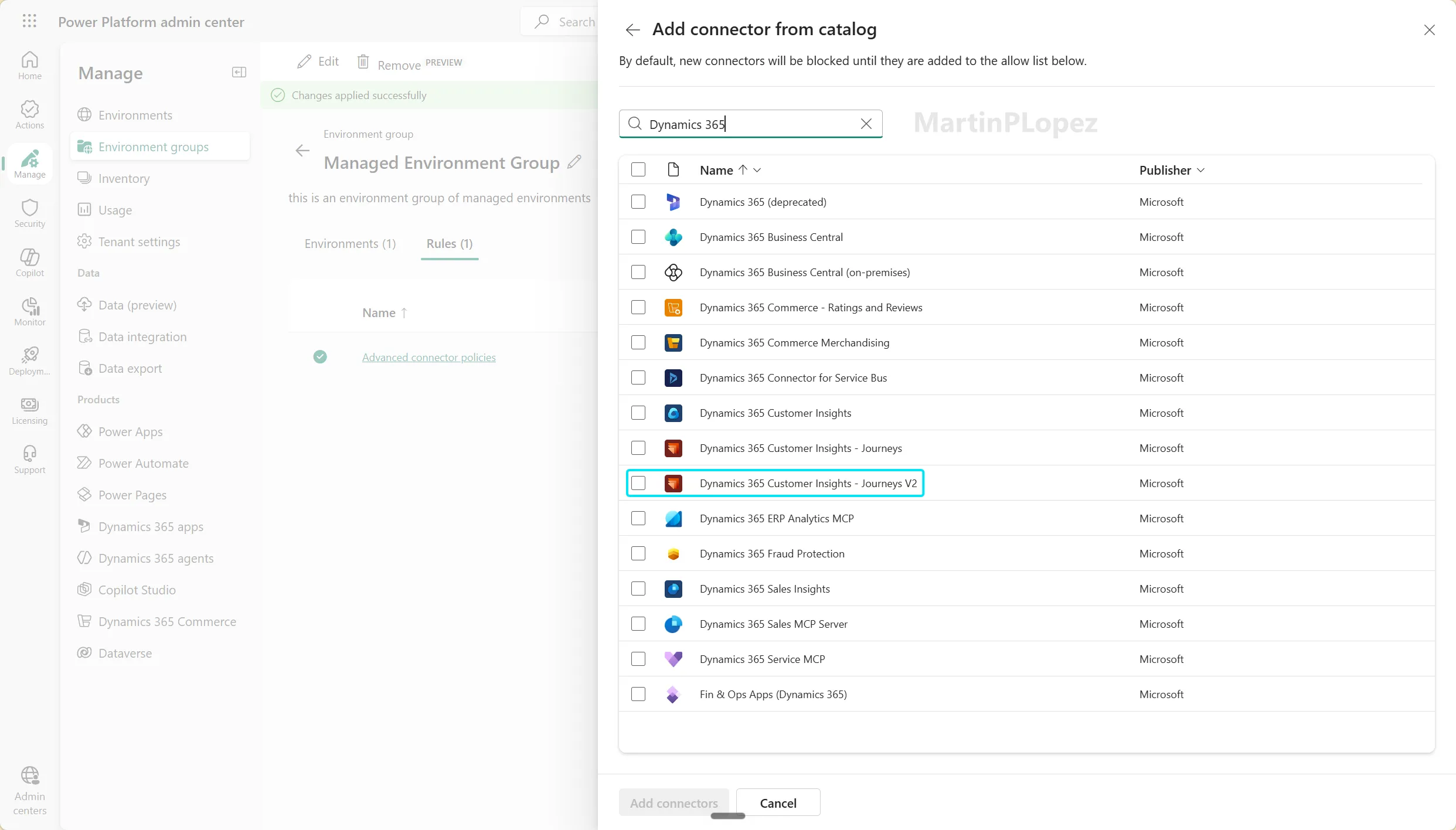The image size is (1456, 830).
Task: Open Power Pages under Products
Action: (x=159, y=495)
